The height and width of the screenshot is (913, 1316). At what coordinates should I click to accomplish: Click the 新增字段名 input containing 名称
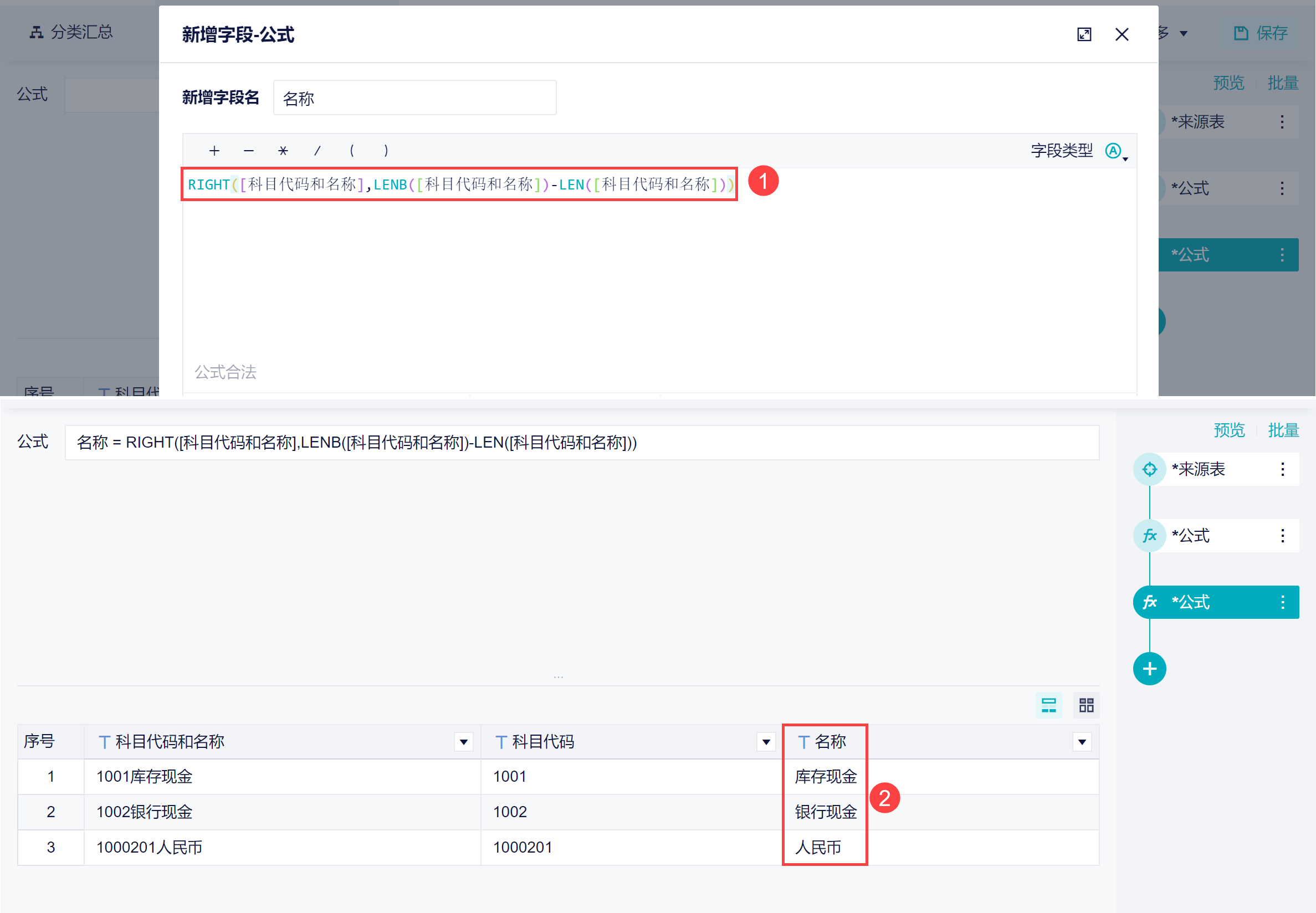(x=415, y=98)
